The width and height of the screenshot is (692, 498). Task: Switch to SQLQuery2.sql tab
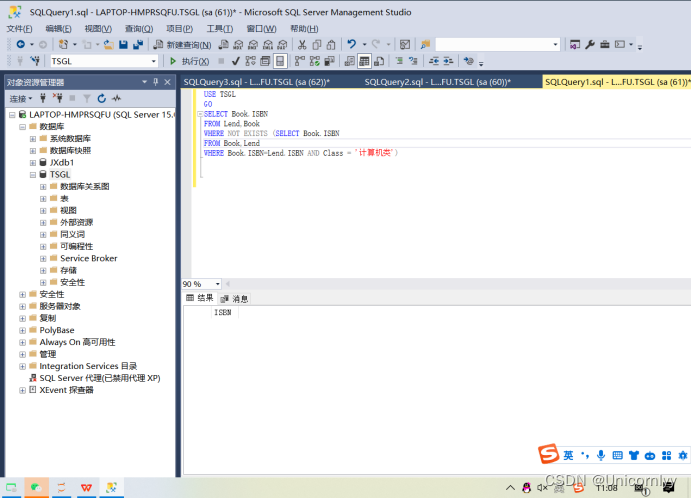click(x=437, y=82)
